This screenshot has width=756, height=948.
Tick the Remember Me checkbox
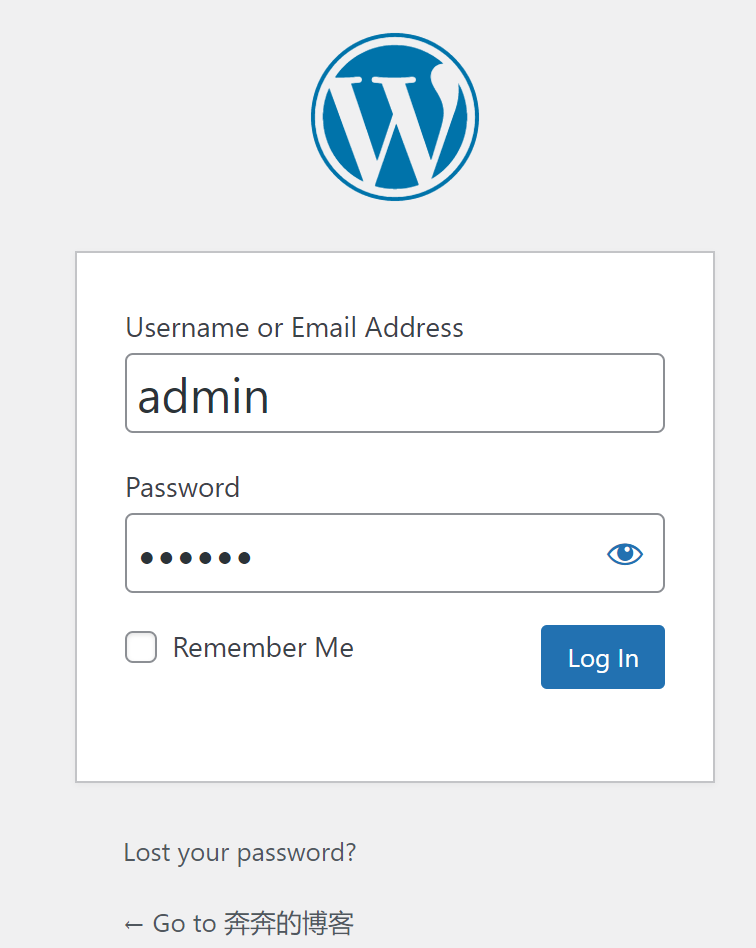pyautogui.click(x=141, y=647)
